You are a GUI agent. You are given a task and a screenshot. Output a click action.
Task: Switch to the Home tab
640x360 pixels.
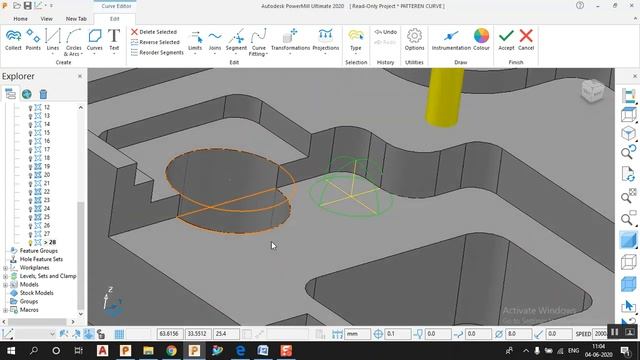20,19
